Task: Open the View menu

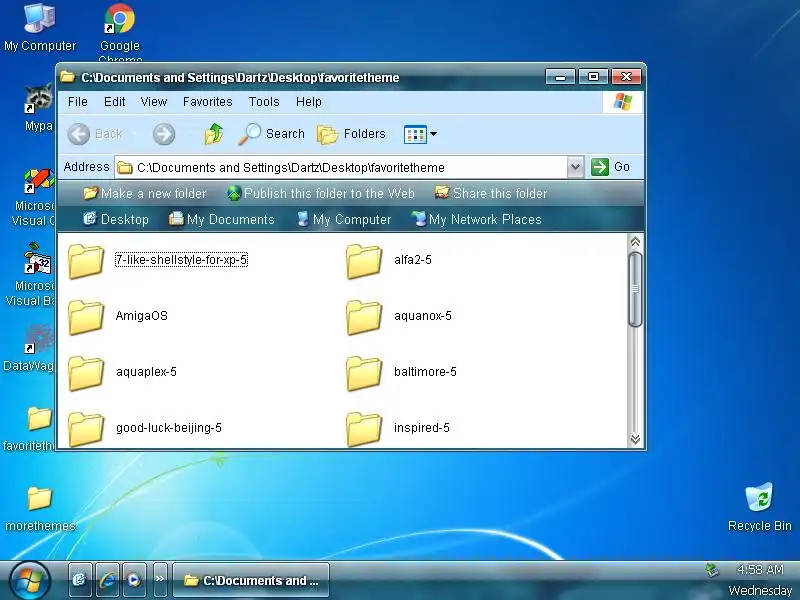Action: [154, 102]
